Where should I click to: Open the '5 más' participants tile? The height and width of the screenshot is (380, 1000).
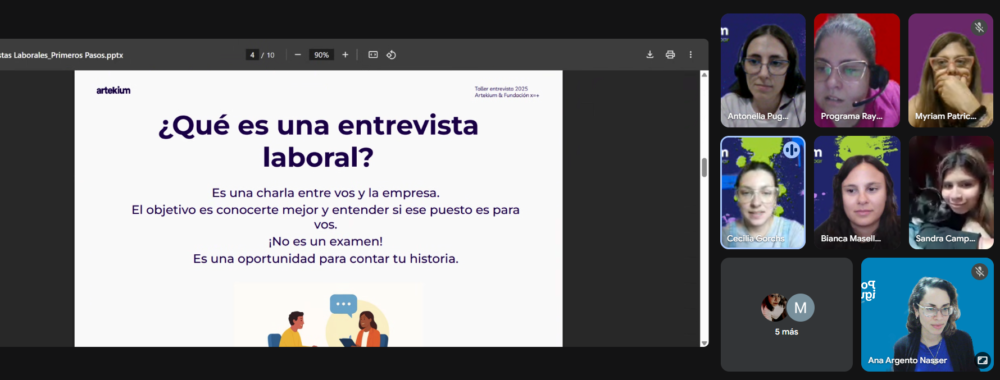pyautogui.click(x=786, y=314)
